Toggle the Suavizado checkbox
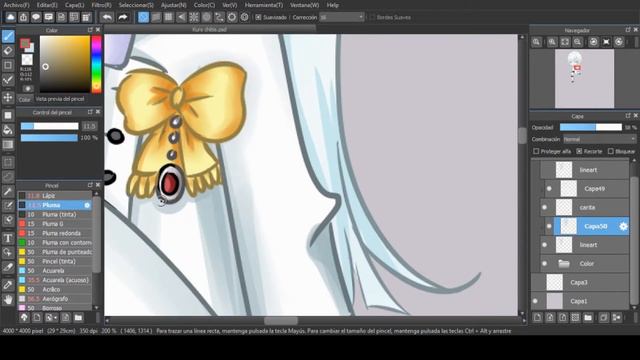640x360 pixels. click(258, 17)
